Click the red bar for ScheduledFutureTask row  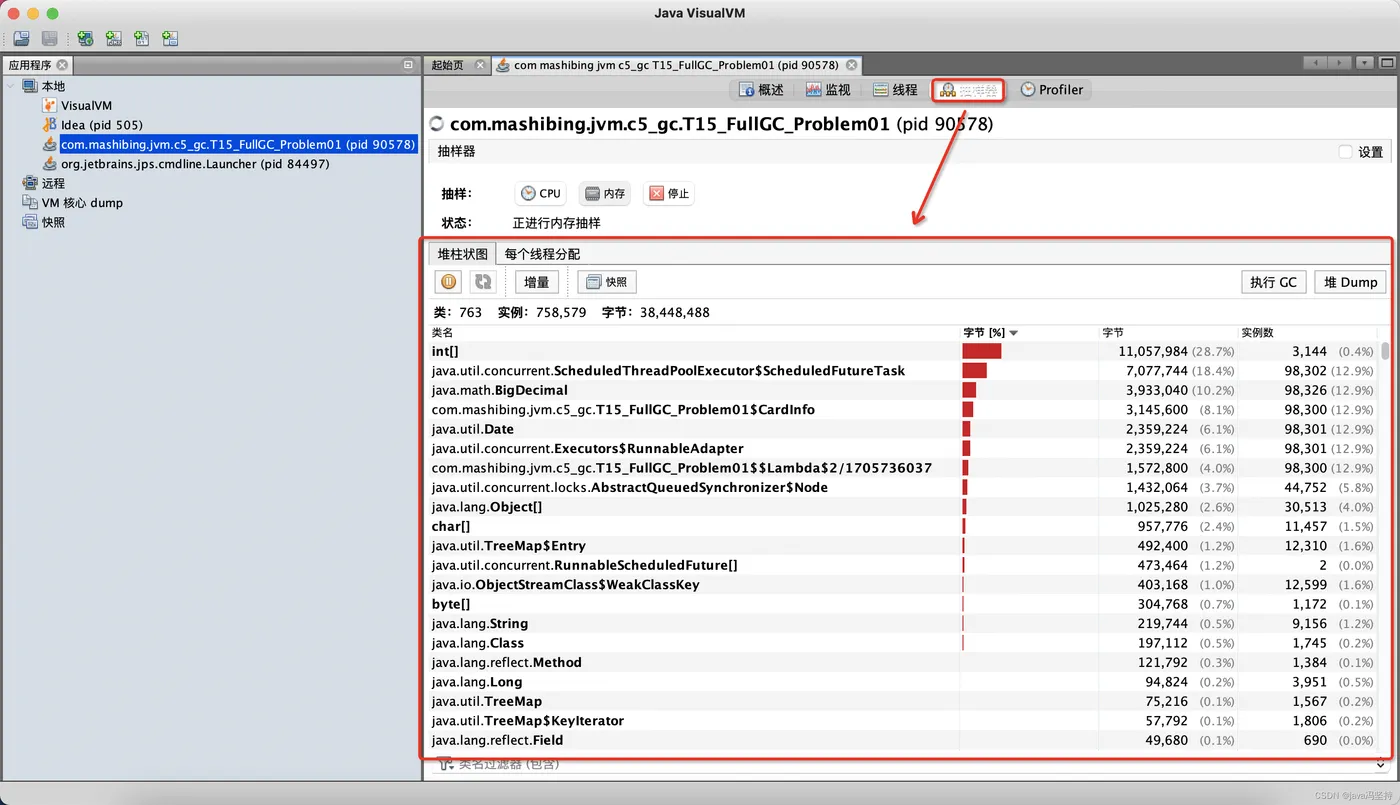pos(975,370)
